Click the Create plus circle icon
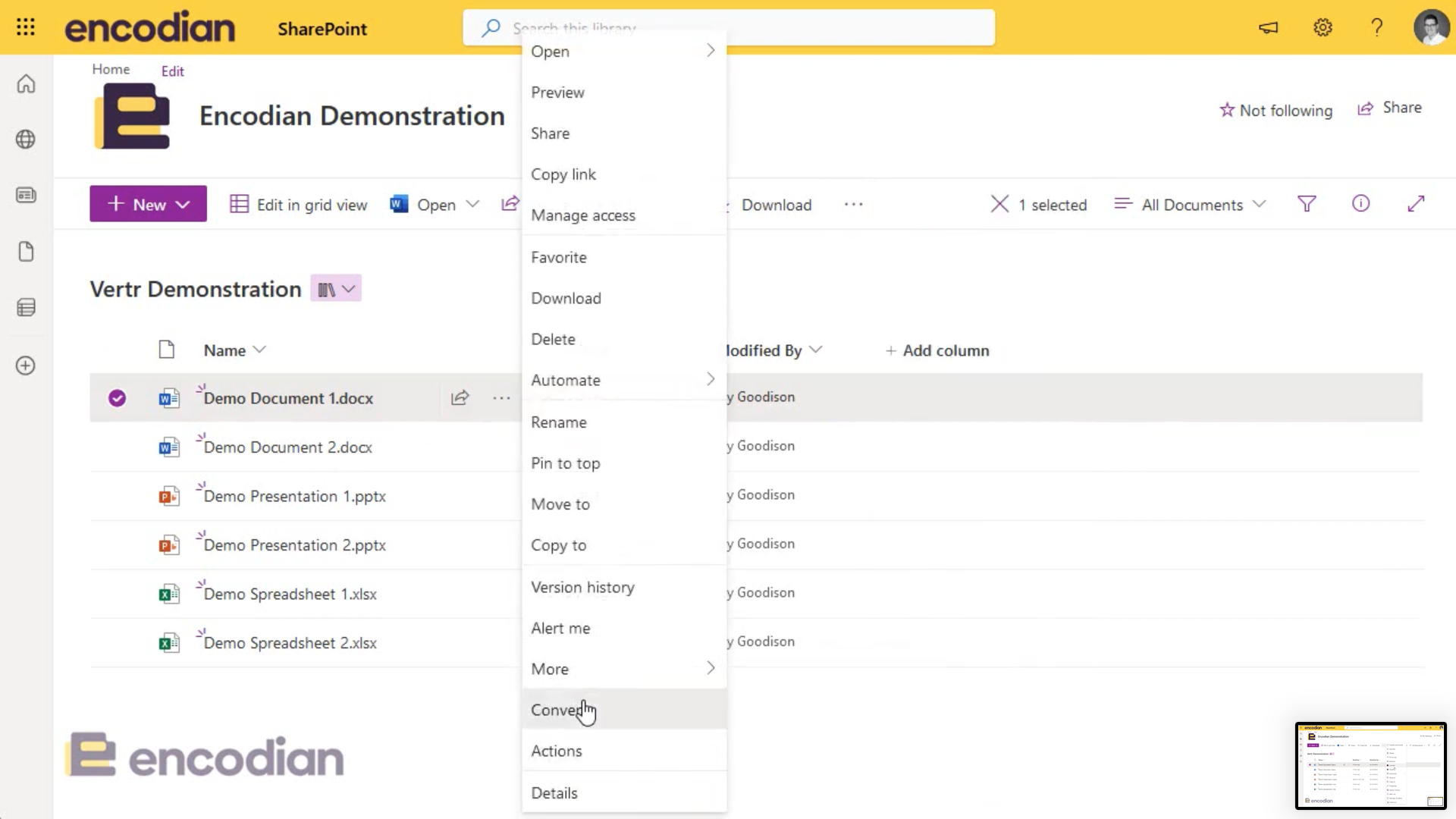 click(x=26, y=366)
